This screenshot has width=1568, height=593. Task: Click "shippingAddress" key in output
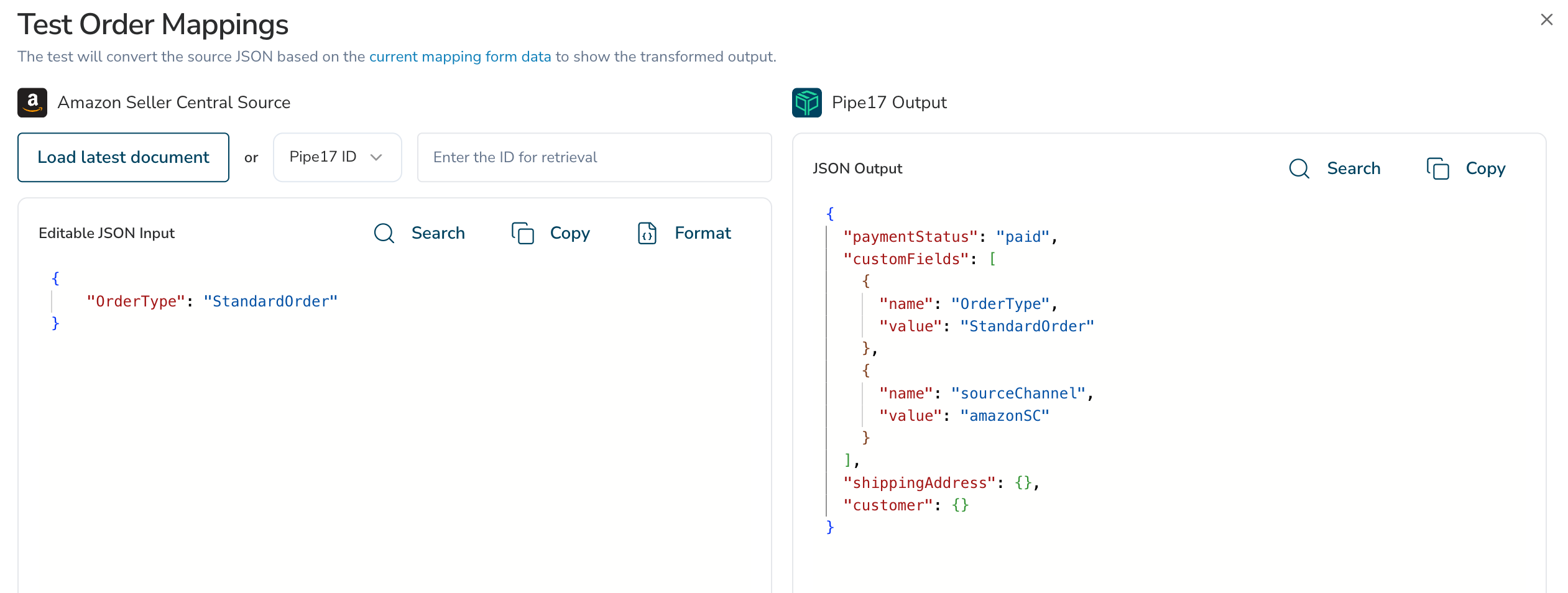[920, 483]
